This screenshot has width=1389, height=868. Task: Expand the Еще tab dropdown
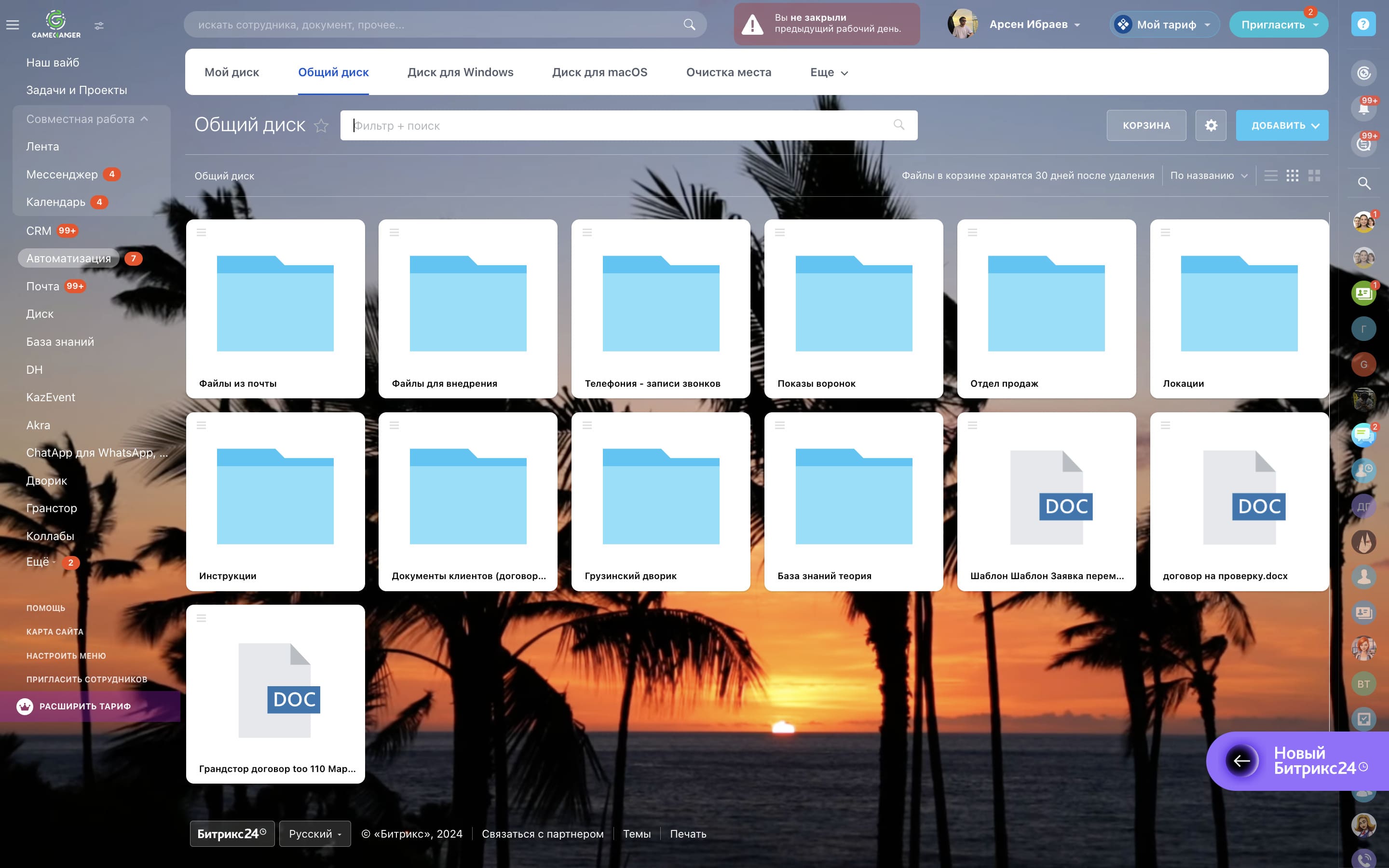(829, 72)
